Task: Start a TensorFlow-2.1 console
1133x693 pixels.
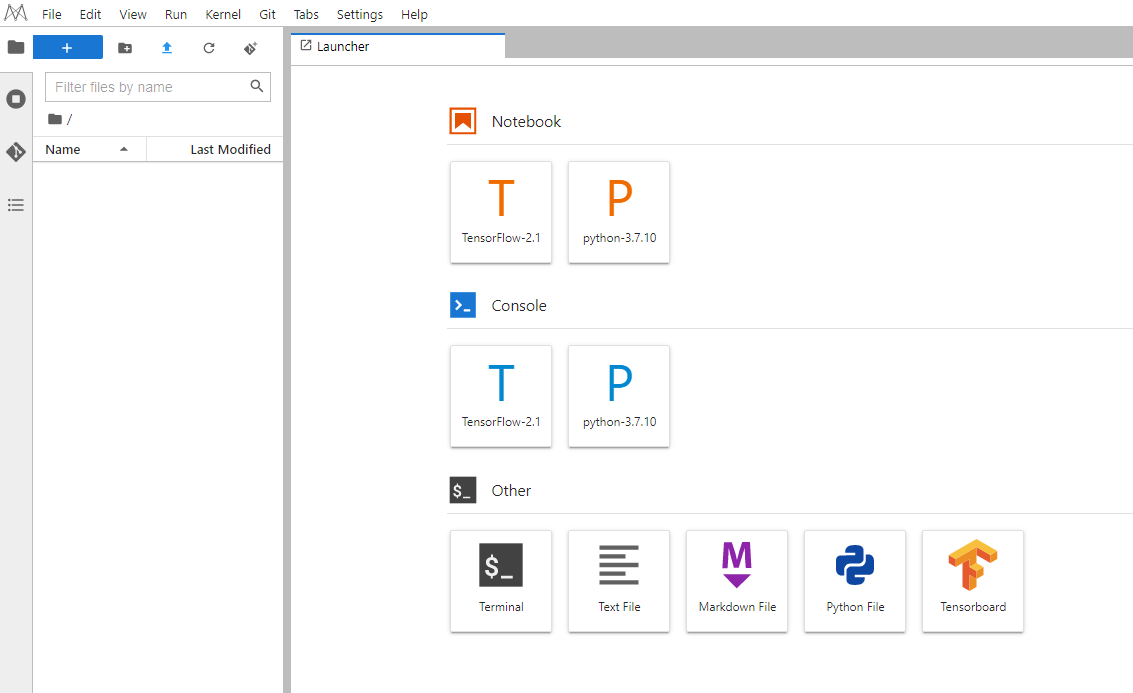Action: point(501,396)
